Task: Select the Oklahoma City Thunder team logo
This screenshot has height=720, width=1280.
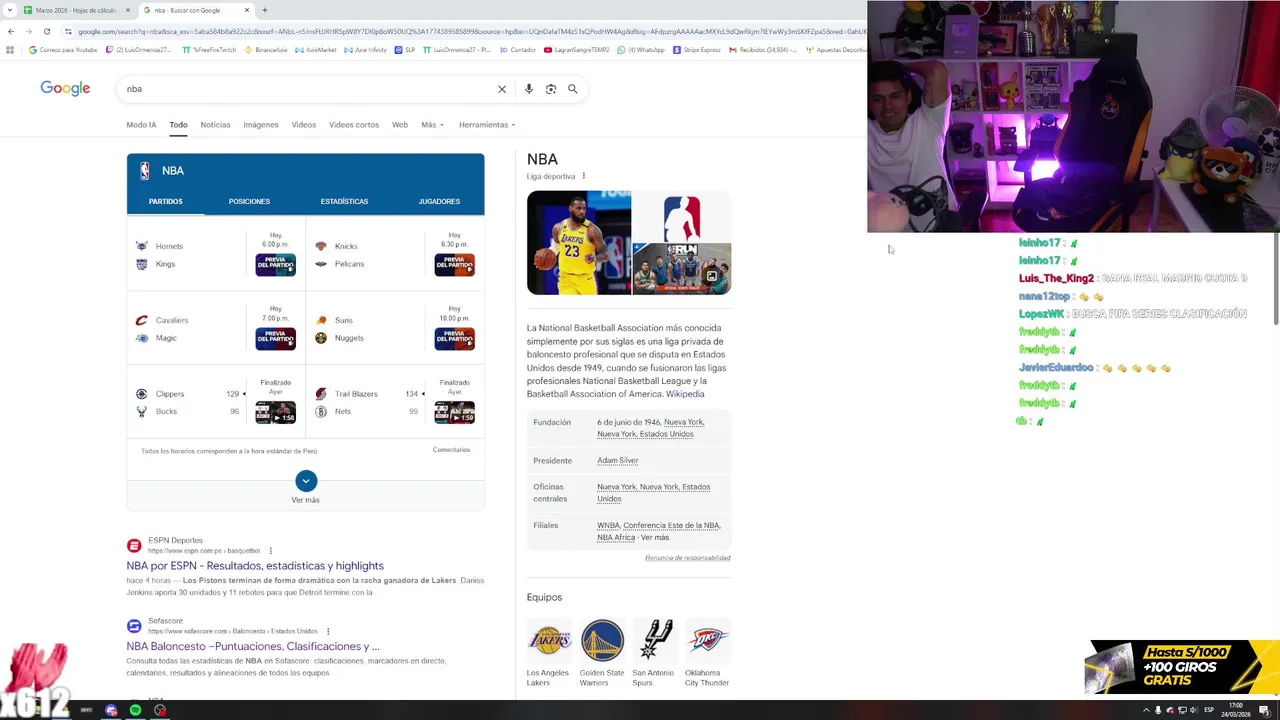Action: tap(708, 640)
